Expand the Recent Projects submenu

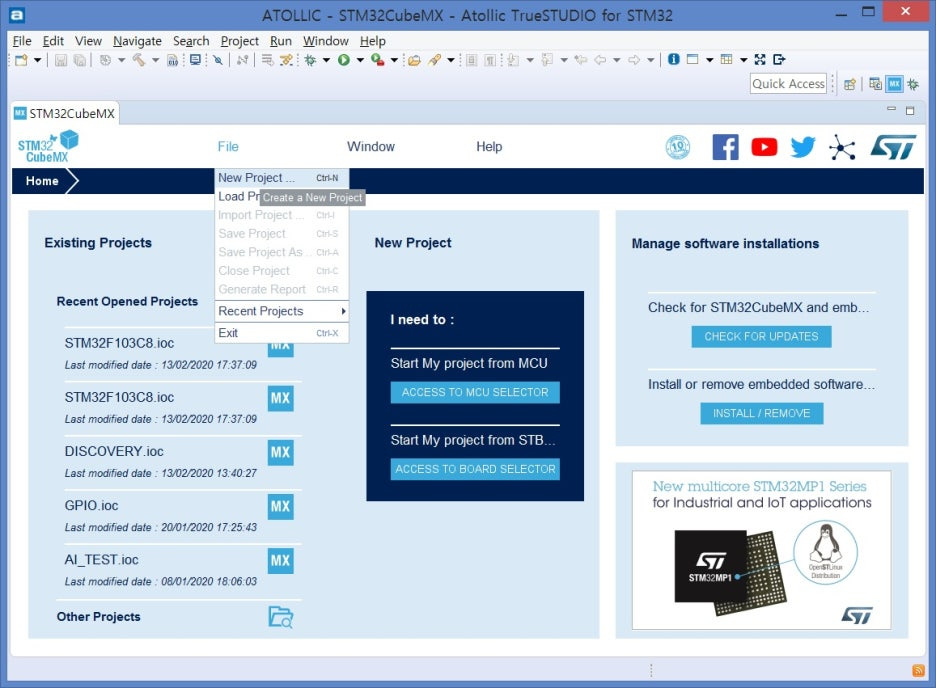(282, 311)
